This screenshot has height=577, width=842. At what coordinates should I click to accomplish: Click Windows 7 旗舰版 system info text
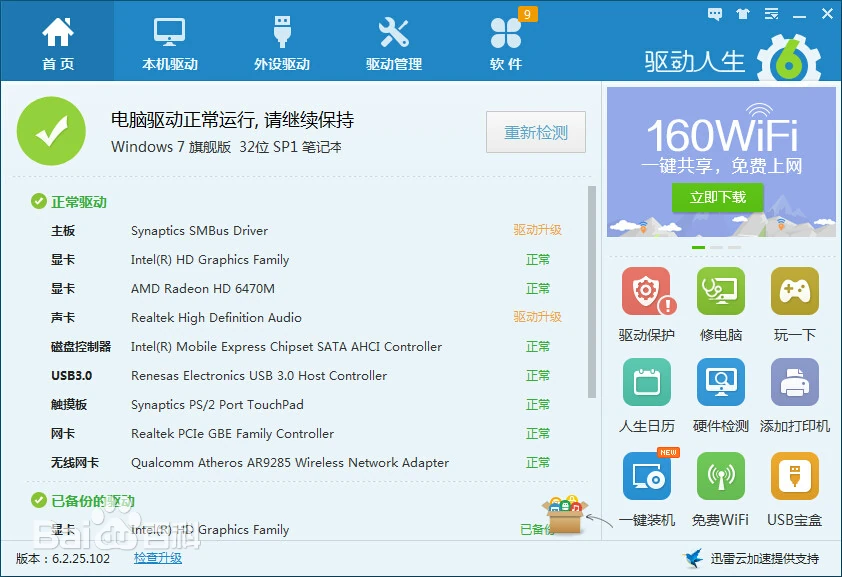(226, 147)
